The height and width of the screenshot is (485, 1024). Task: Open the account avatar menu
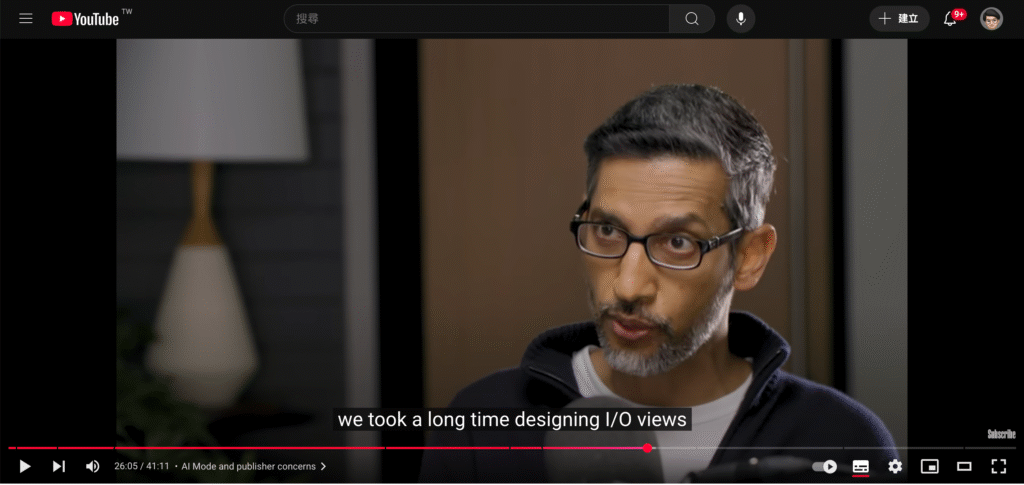point(991,19)
